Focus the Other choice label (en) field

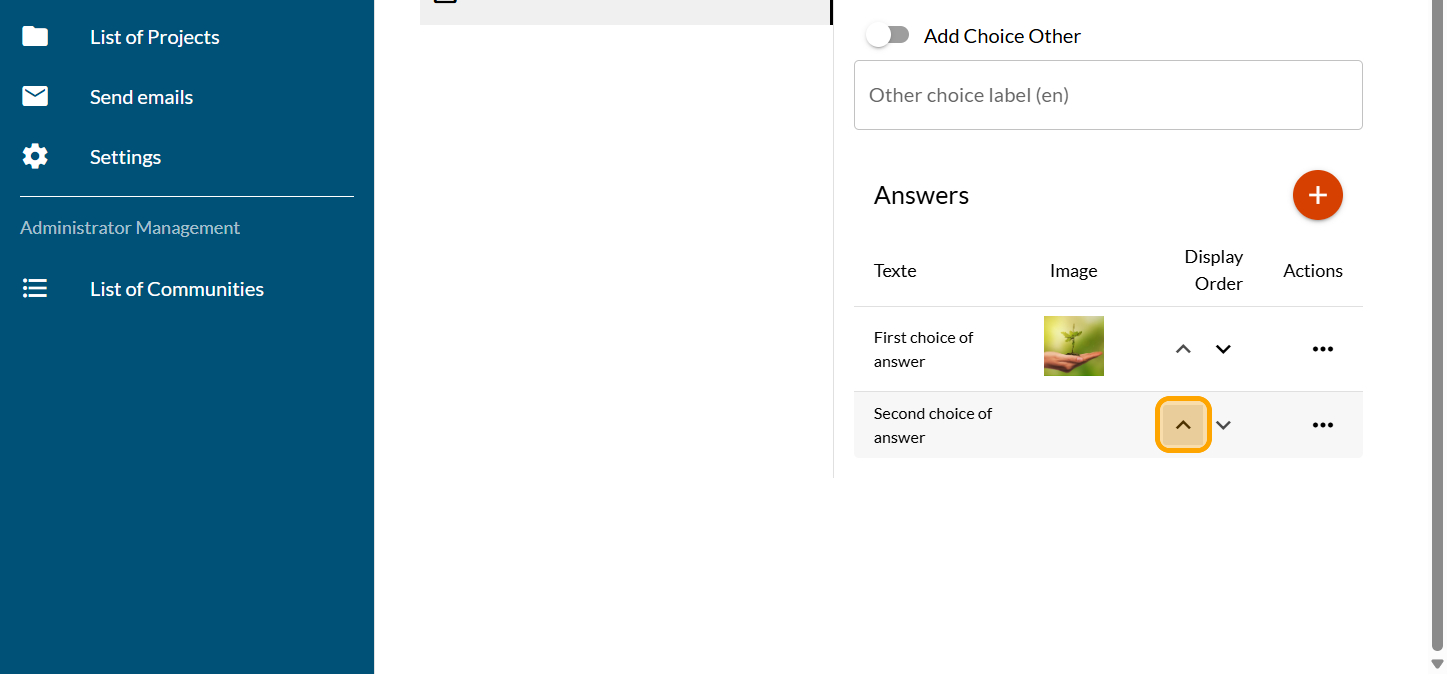1108,95
